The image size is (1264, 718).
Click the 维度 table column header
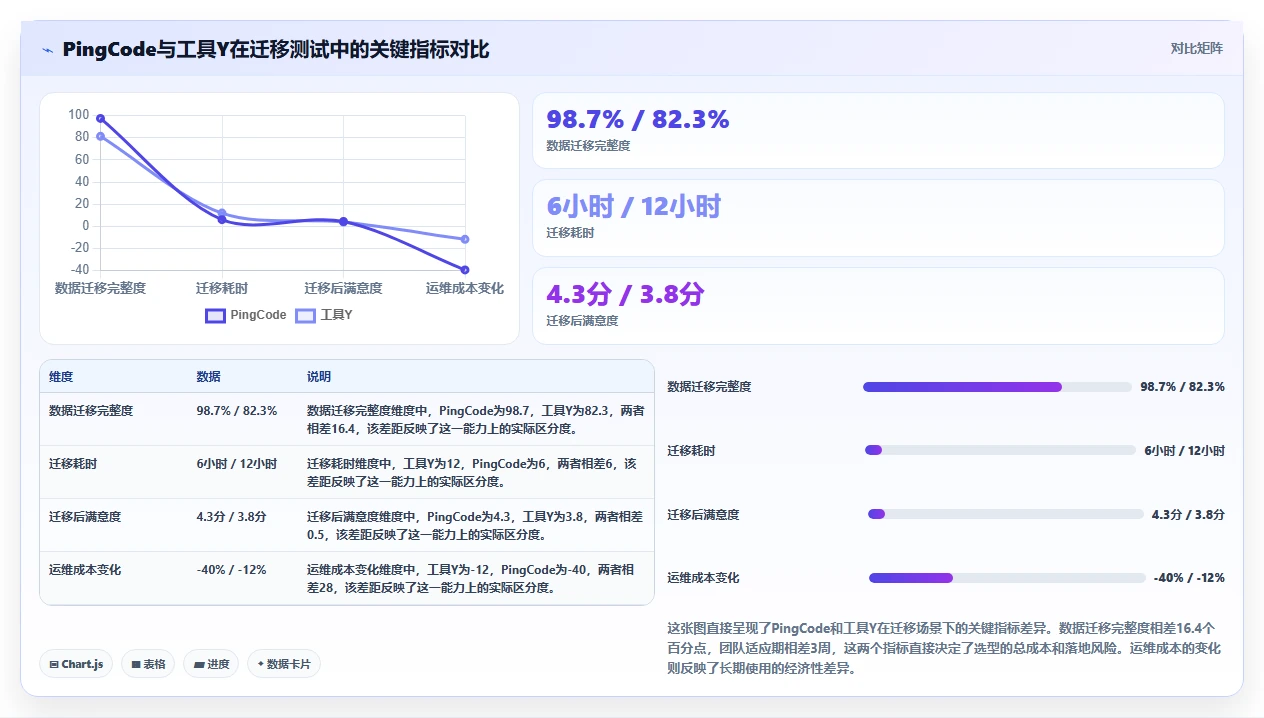point(61,377)
